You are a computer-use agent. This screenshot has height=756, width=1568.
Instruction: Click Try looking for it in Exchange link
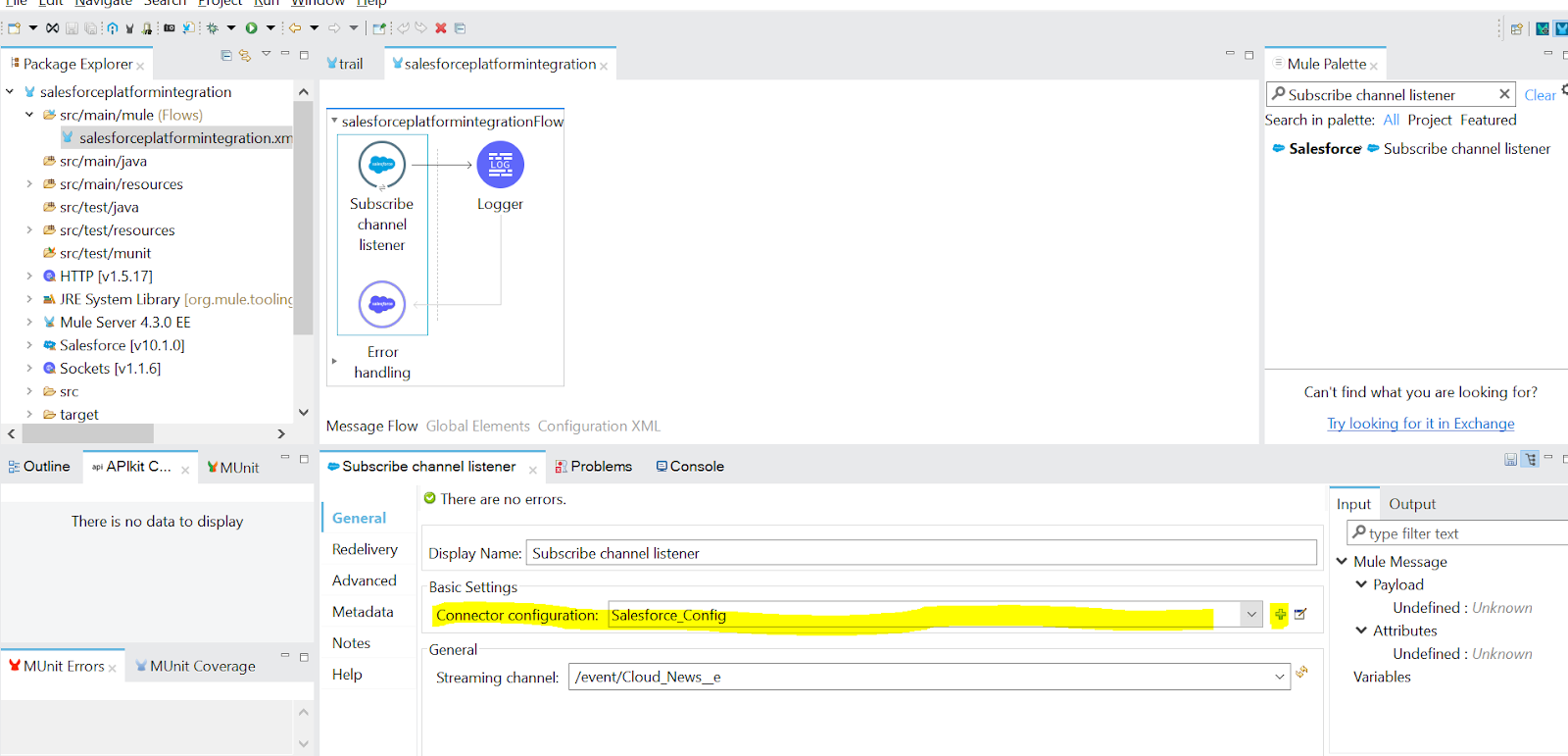click(x=1420, y=424)
